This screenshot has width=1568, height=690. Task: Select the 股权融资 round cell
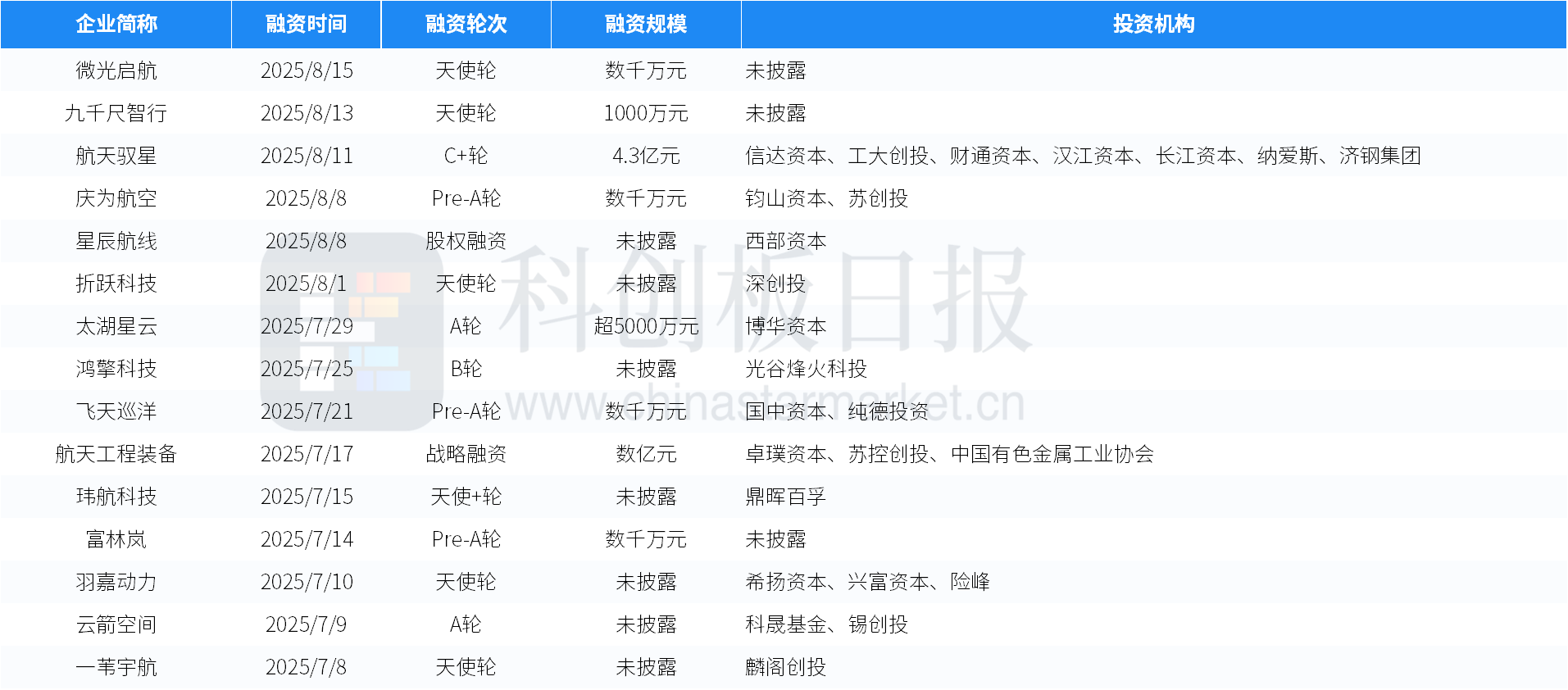pyautogui.click(x=466, y=241)
